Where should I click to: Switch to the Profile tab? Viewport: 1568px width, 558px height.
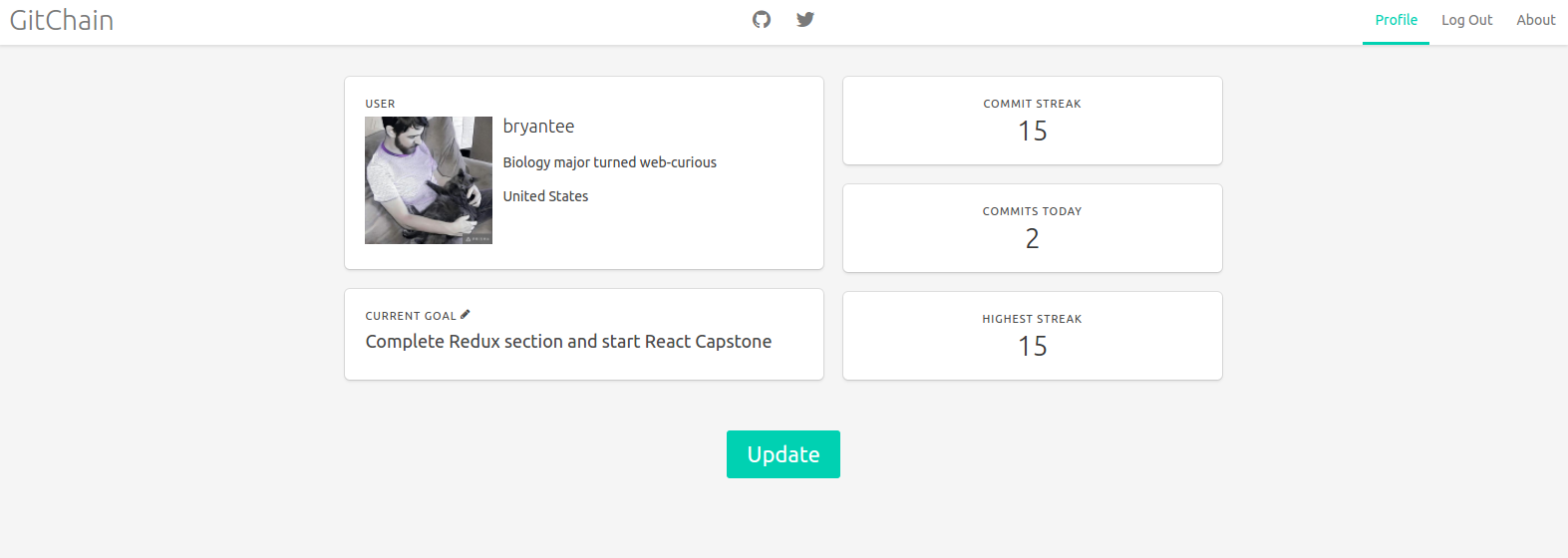(1396, 21)
